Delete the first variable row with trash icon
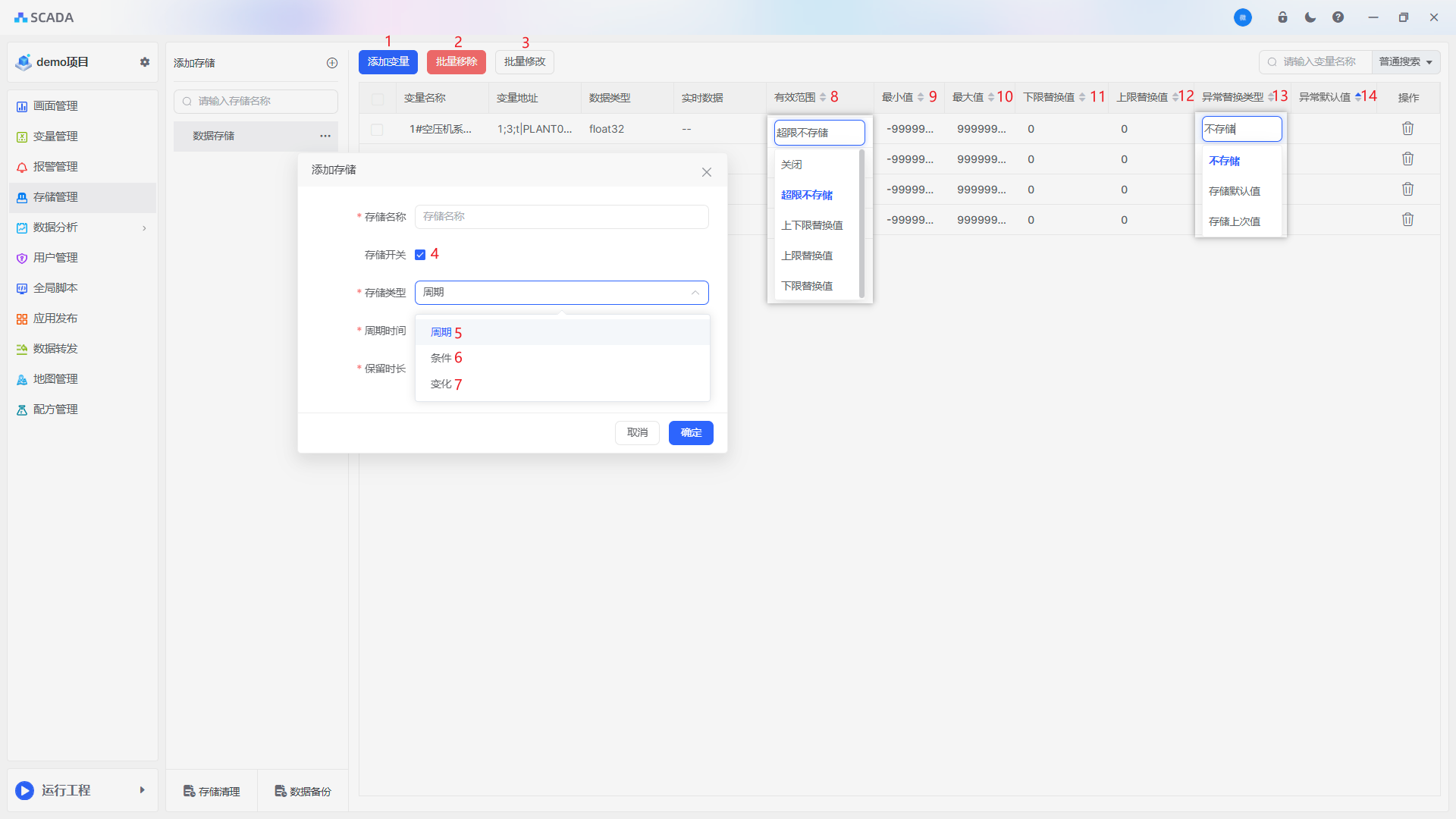This screenshot has height=819, width=1456. click(1407, 129)
